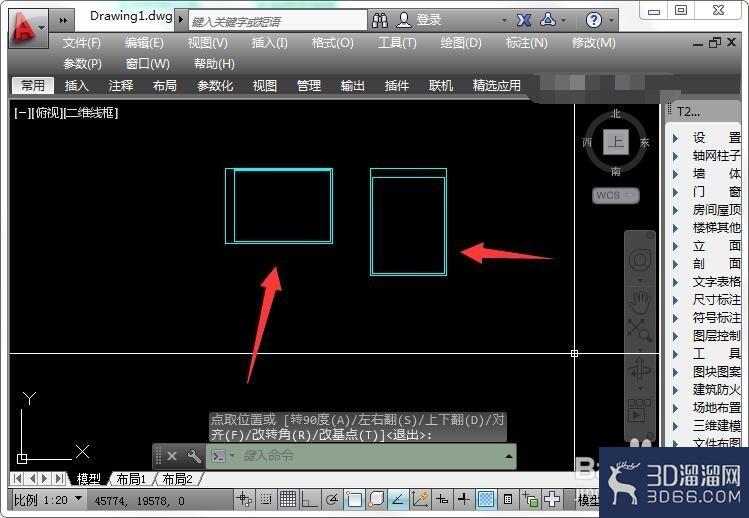Toggle Dynamic UCS in status bar

point(420,499)
